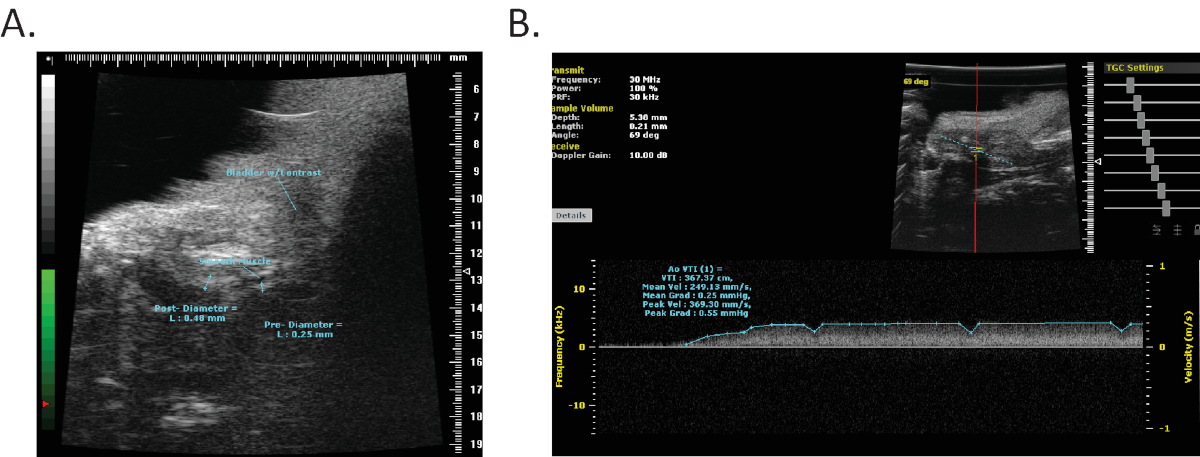This screenshot has width=1200, height=457.
Task: Select the Depth value '5.30 mm'
Action: click(648, 117)
